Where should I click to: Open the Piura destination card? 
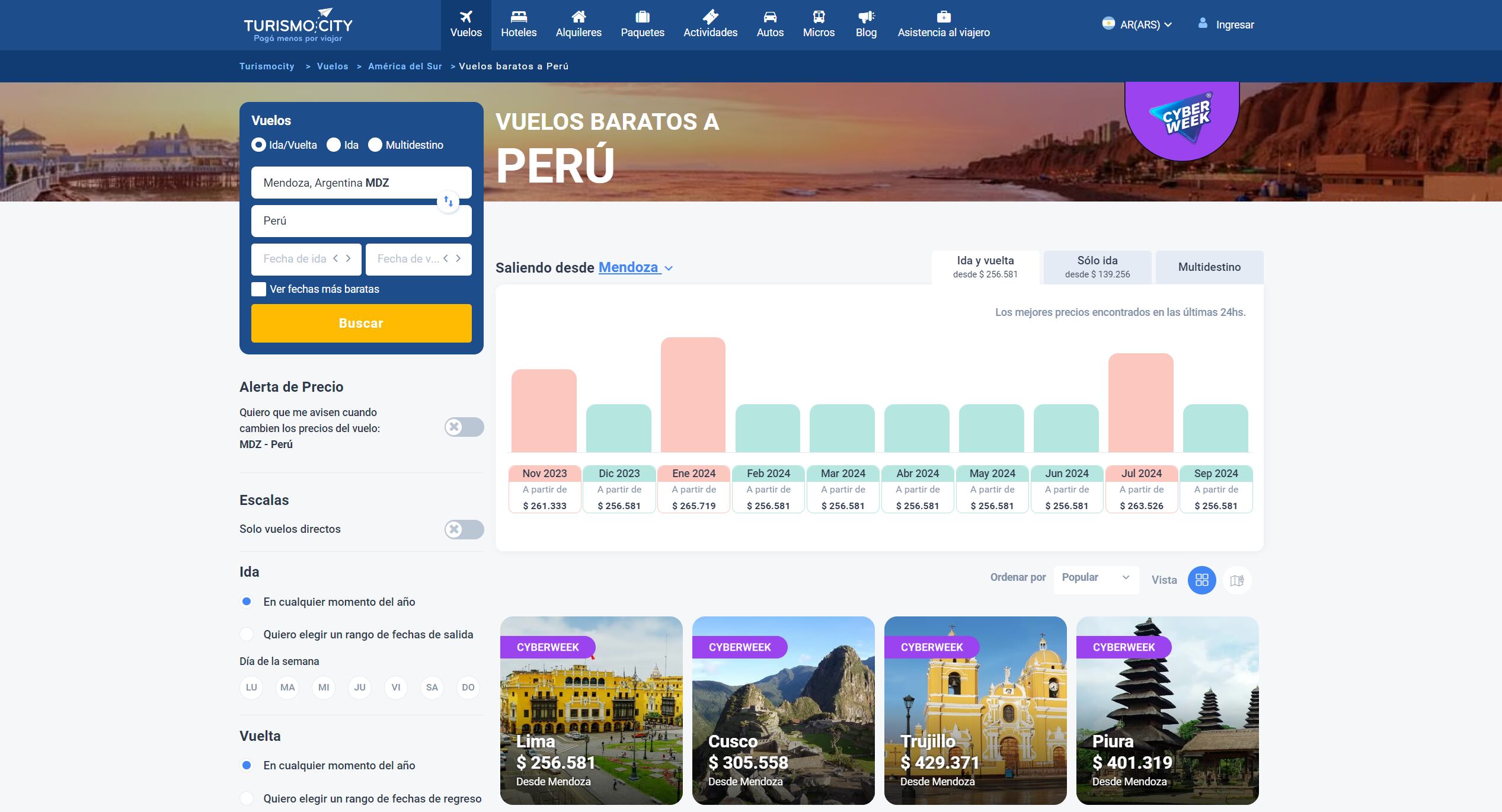(x=1167, y=710)
